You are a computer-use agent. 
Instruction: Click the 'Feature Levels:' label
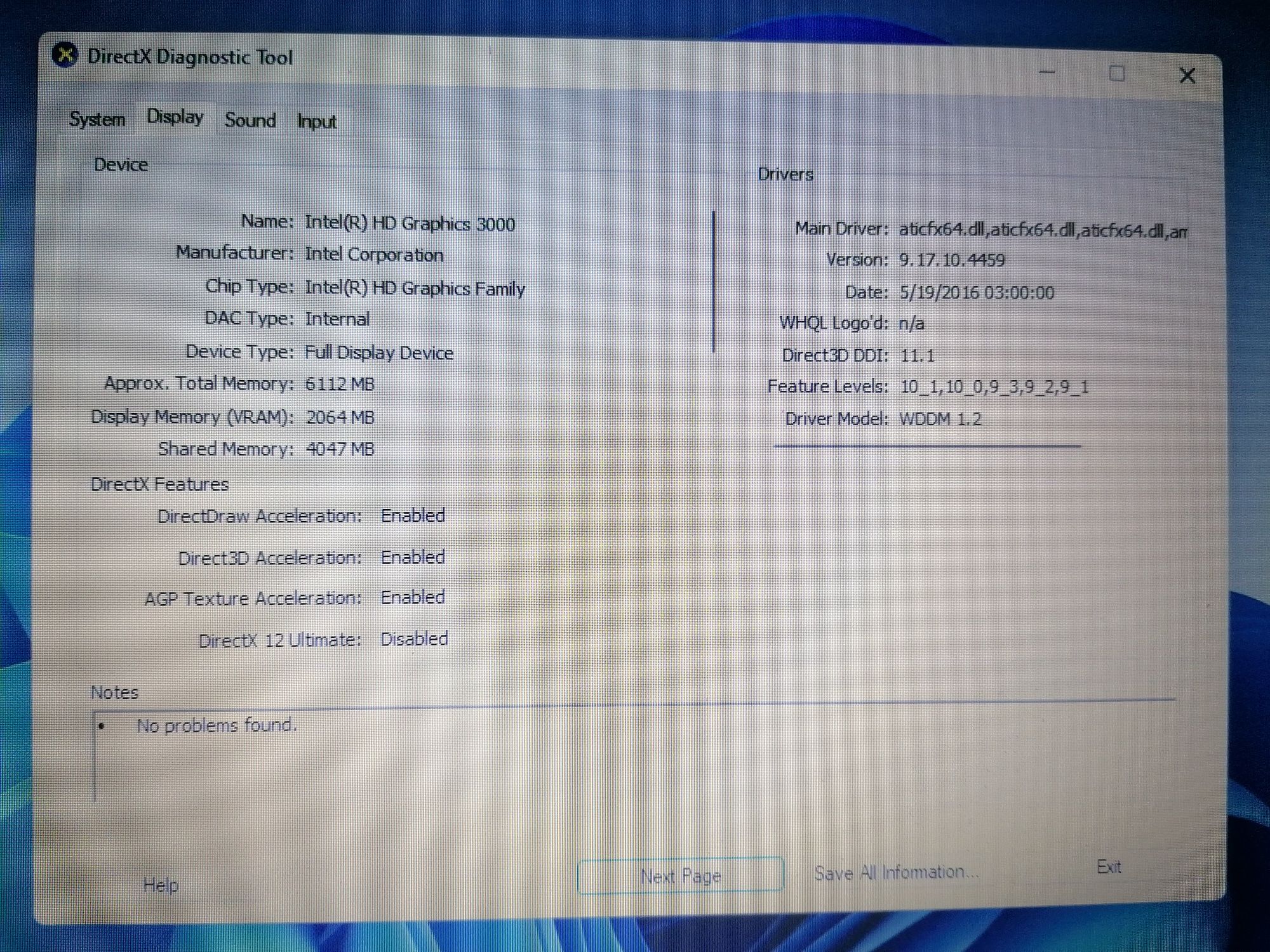(827, 386)
